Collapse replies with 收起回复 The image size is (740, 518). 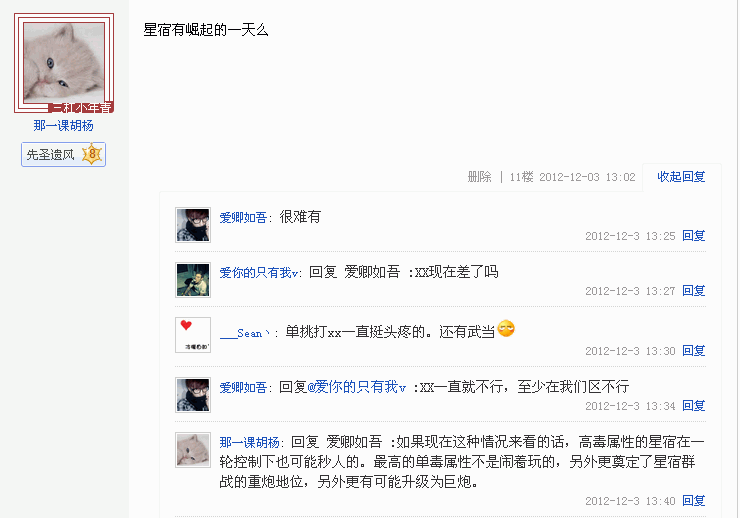tap(681, 177)
